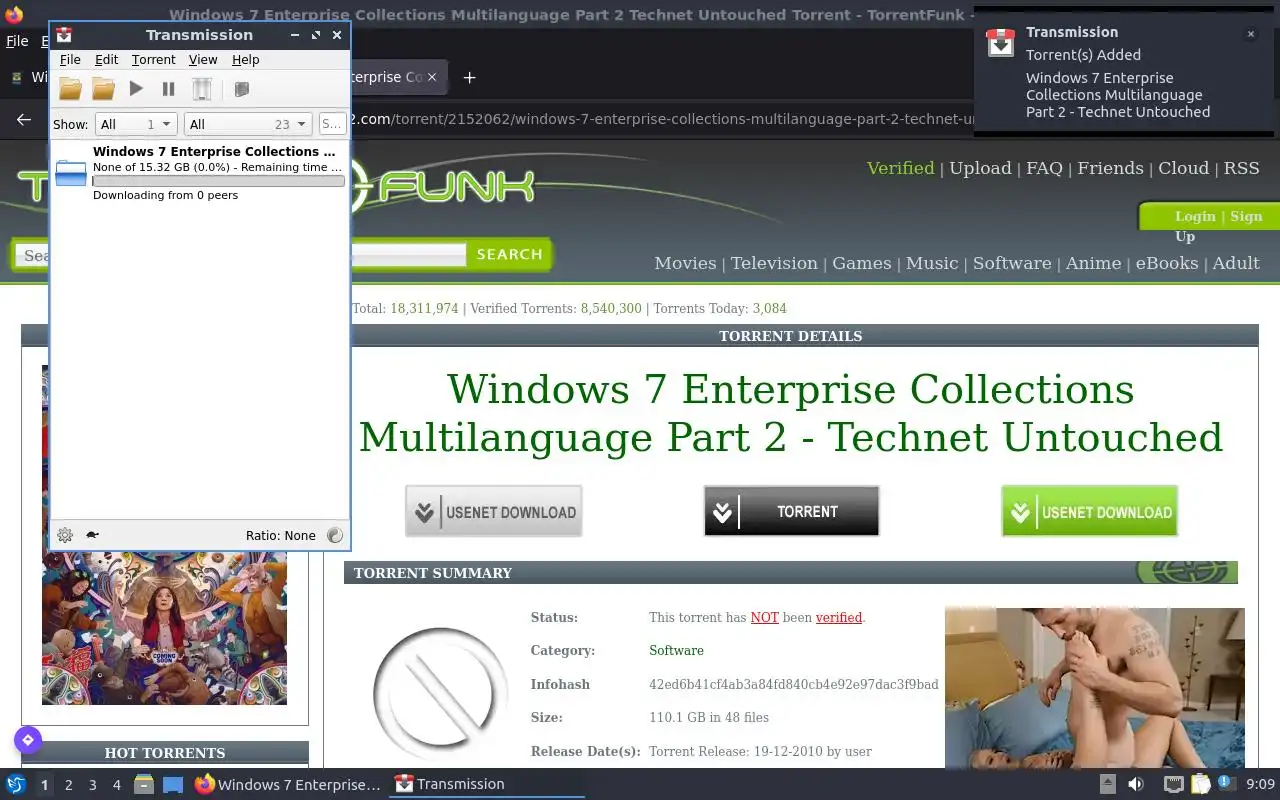
Task: Open torrent properties toolbar icon
Action: pos(241,89)
